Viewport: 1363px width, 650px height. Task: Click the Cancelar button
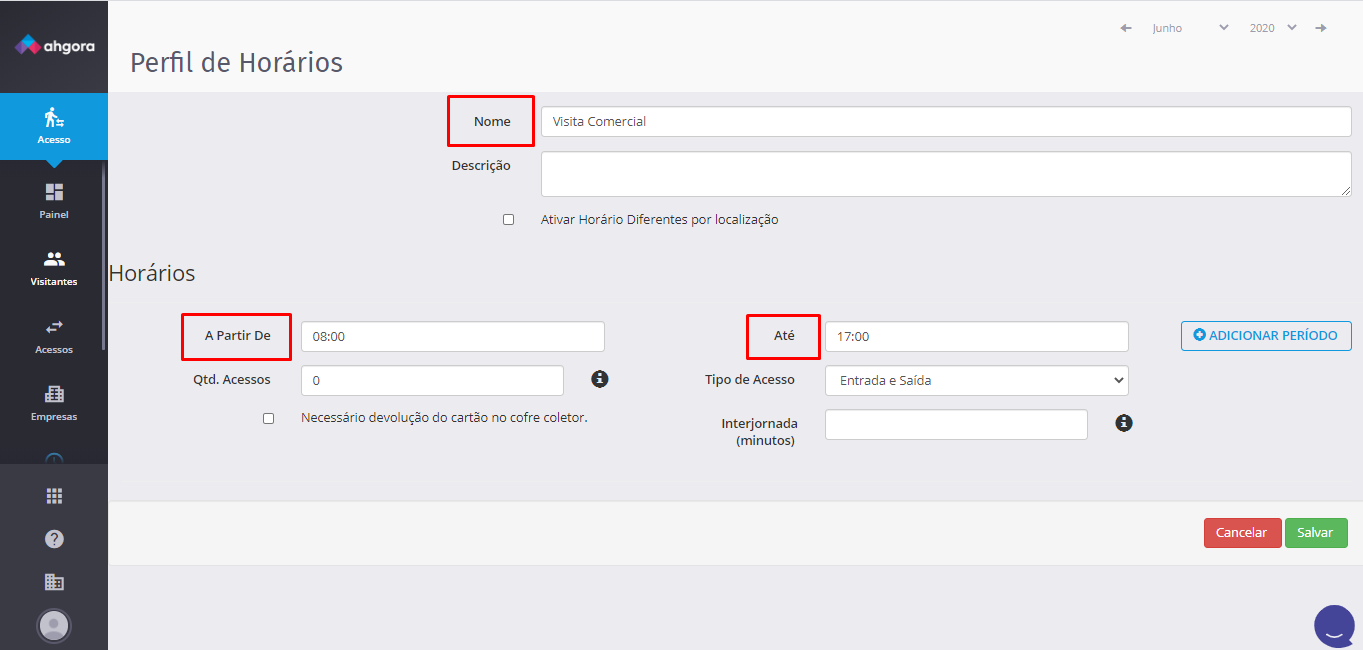(x=1242, y=532)
